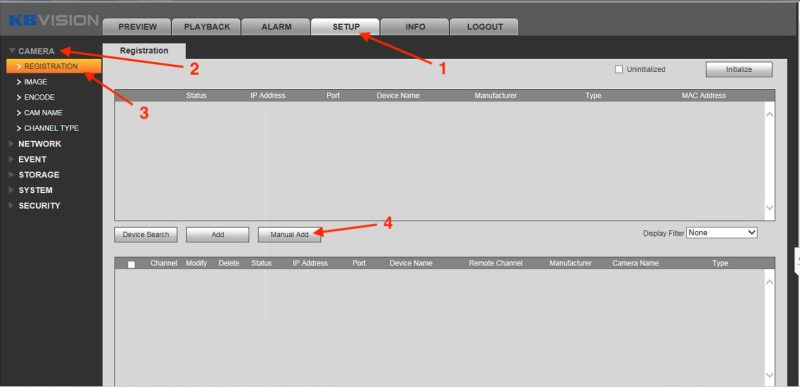Click the Add button
Viewport: 800px width, 387px height.
click(x=217, y=235)
